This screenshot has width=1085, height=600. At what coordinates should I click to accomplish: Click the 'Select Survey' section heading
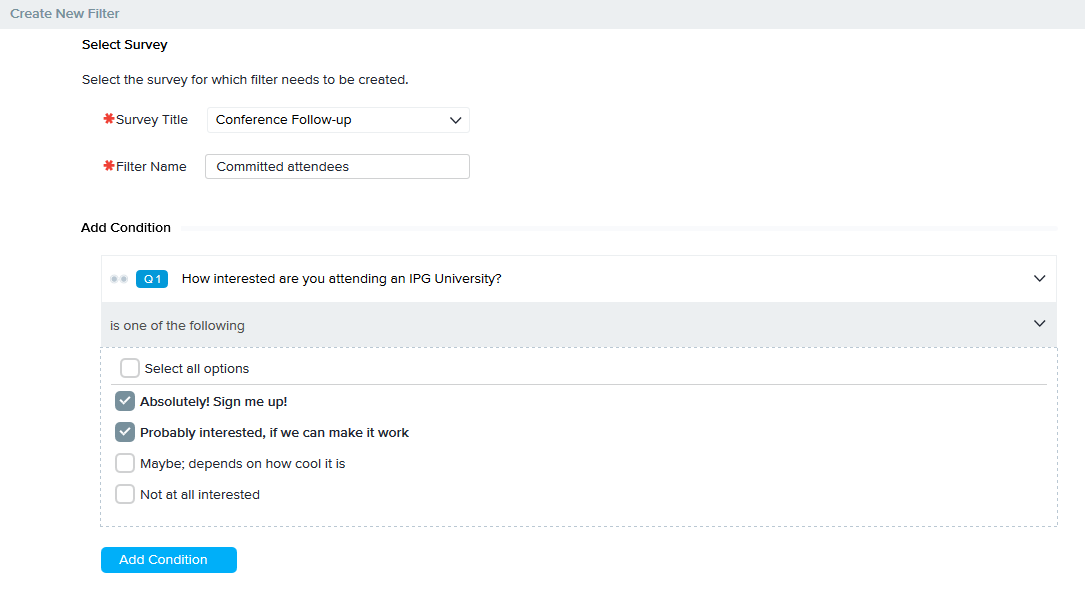[x=124, y=45]
